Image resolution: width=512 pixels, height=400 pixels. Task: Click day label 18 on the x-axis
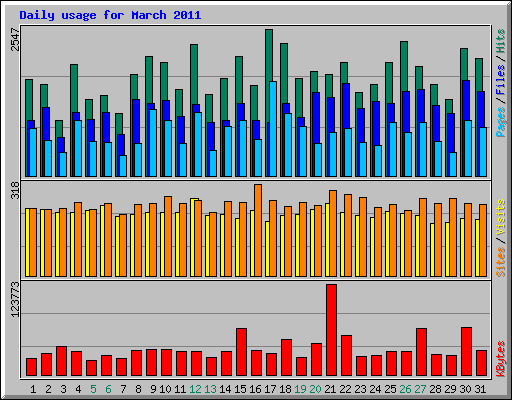point(285,389)
